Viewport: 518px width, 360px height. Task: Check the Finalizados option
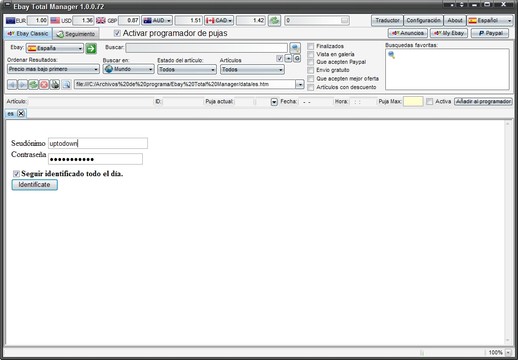coord(311,46)
